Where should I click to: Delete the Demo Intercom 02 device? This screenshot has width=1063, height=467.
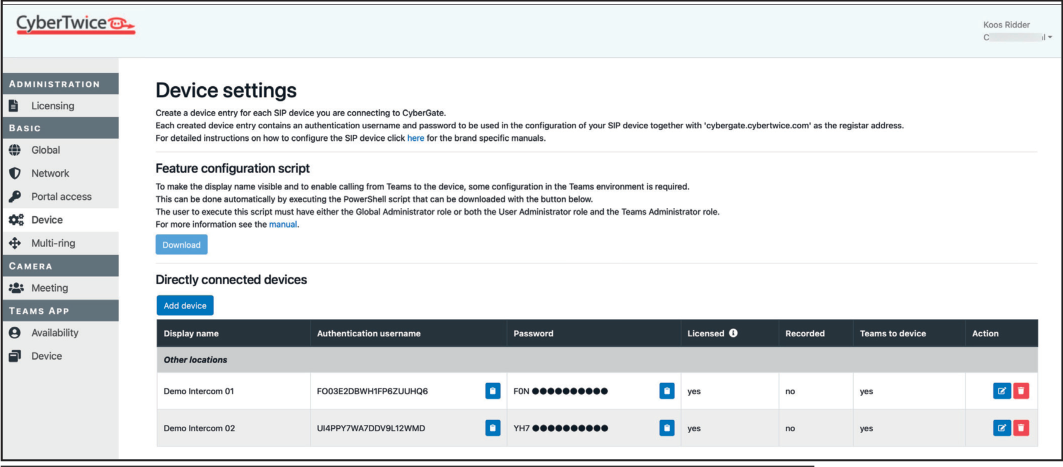1021,428
